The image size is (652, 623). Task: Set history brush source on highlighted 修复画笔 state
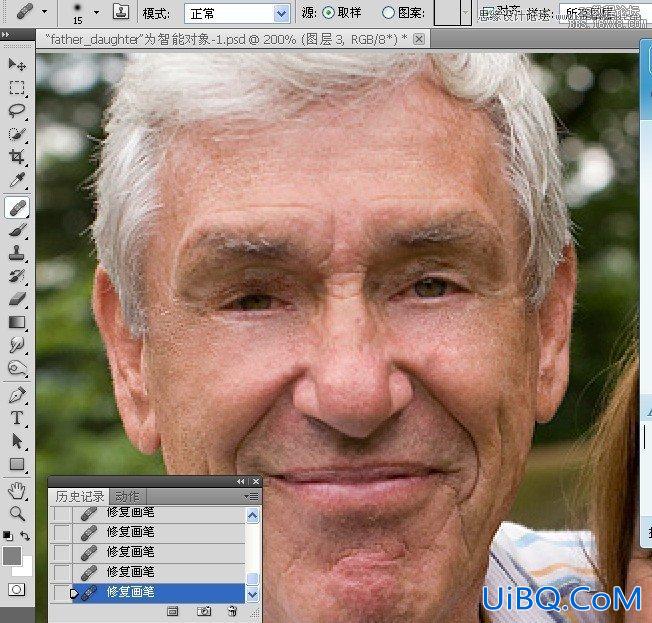[62, 593]
